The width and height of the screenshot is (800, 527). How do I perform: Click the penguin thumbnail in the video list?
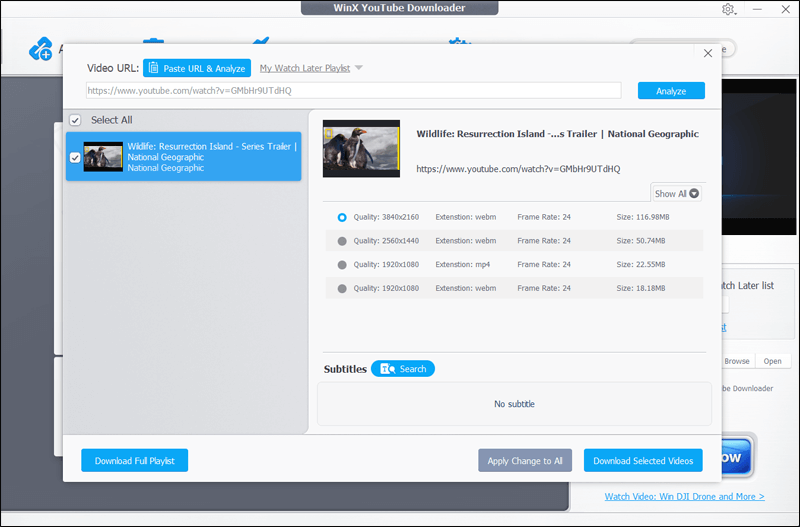point(103,156)
